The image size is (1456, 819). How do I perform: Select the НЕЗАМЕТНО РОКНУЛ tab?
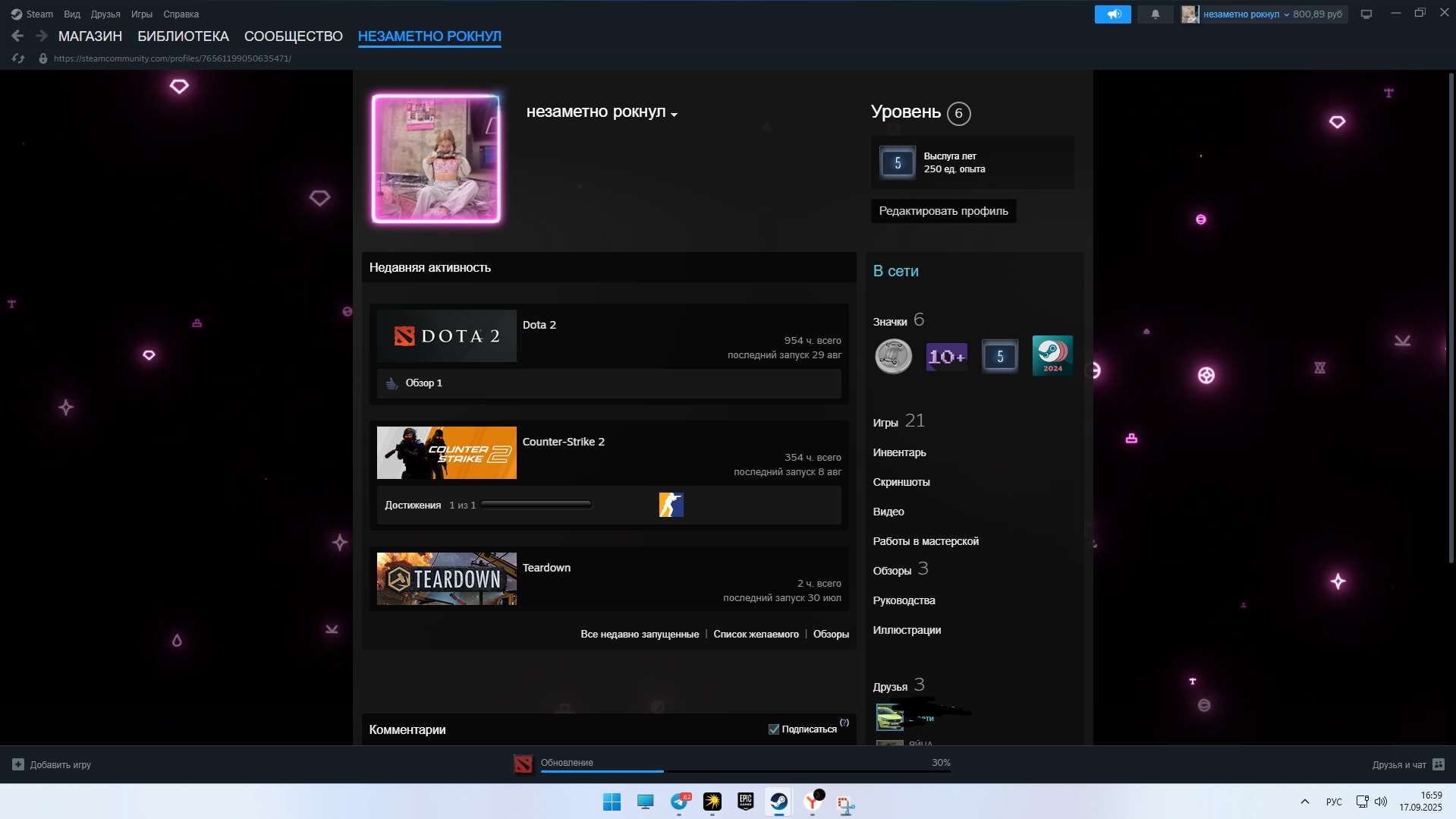click(x=429, y=36)
